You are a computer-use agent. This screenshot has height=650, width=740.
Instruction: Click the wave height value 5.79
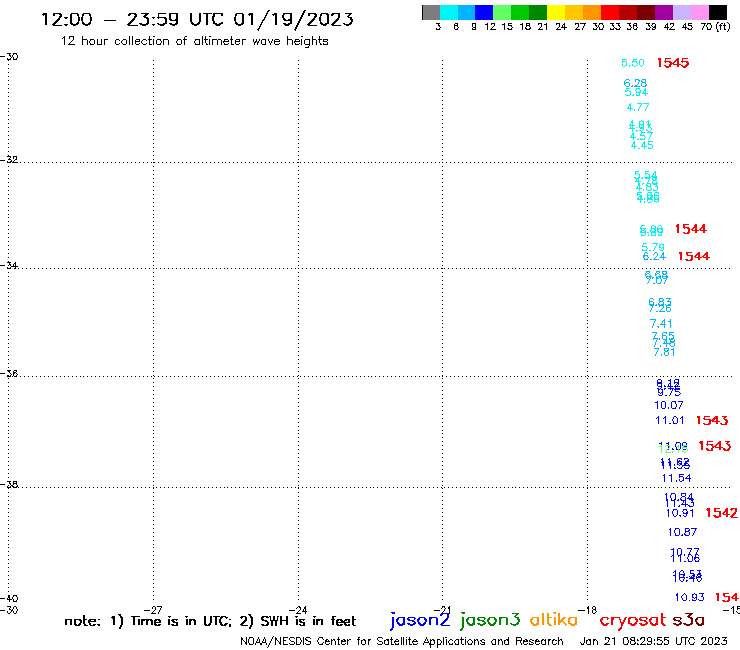pyautogui.click(x=653, y=246)
